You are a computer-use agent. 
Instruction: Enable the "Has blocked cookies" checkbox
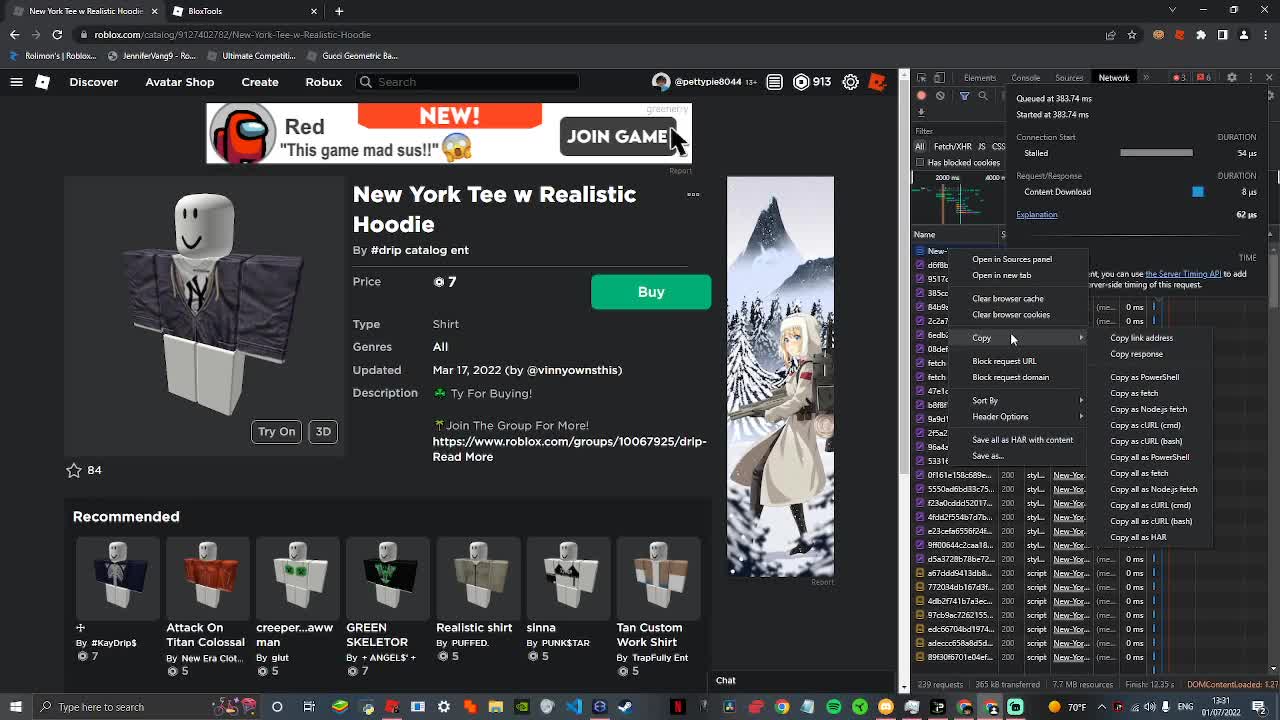click(919, 162)
